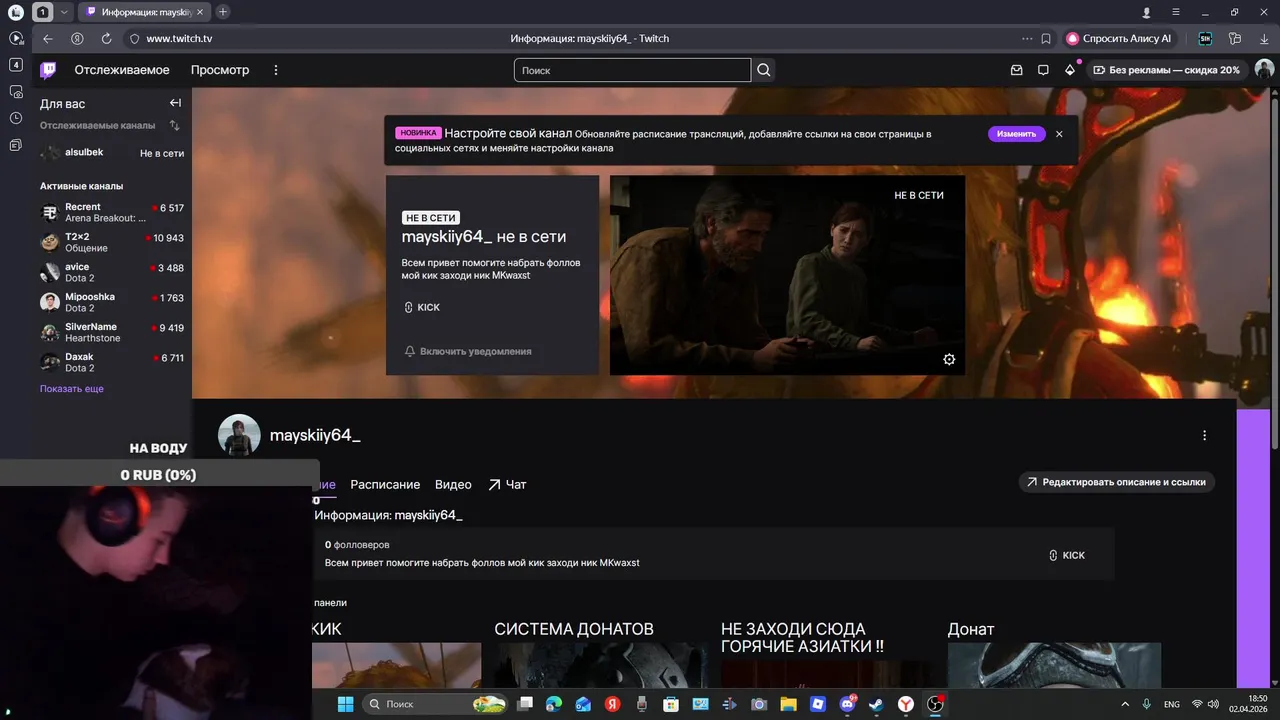Switch to the Видео tab
1280x720 pixels.
click(453, 484)
